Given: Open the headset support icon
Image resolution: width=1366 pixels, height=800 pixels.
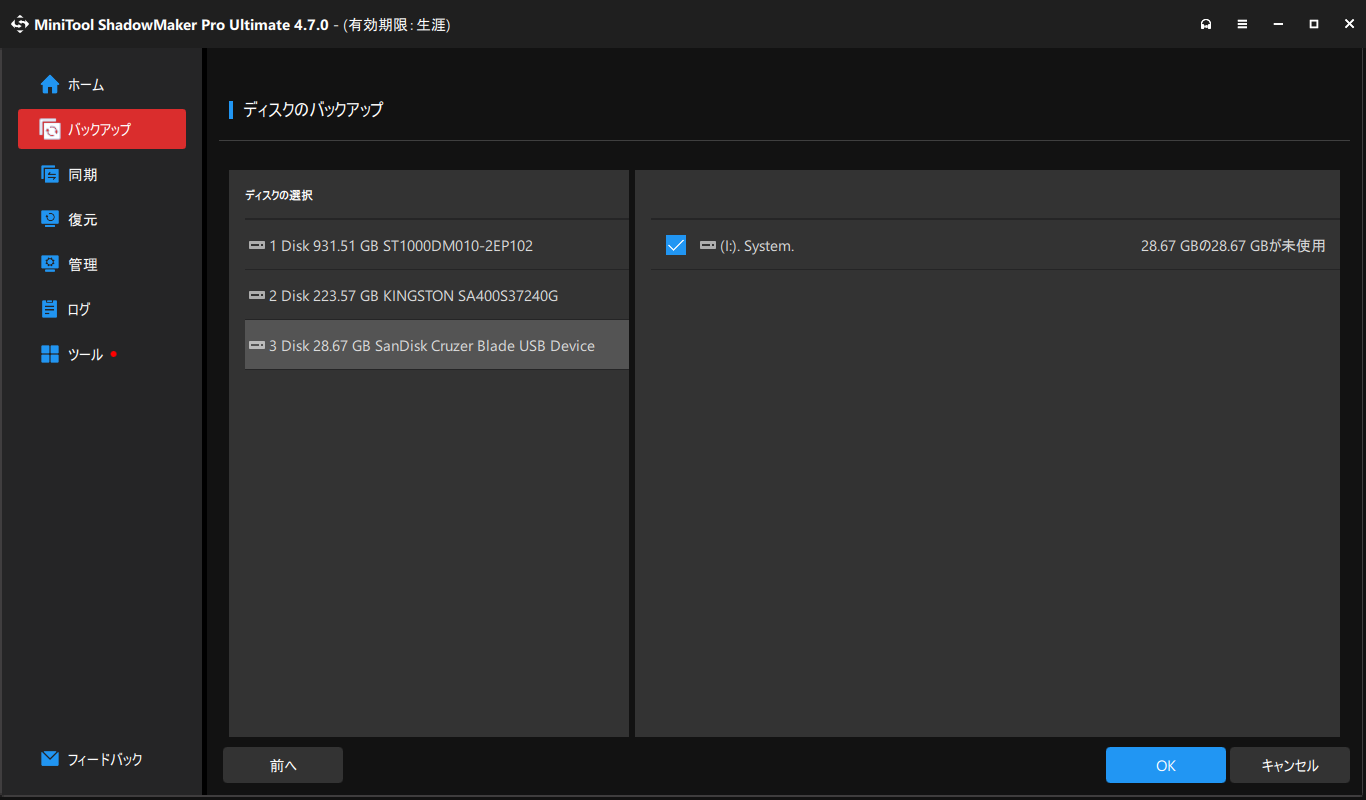Looking at the screenshot, I should 1206,24.
